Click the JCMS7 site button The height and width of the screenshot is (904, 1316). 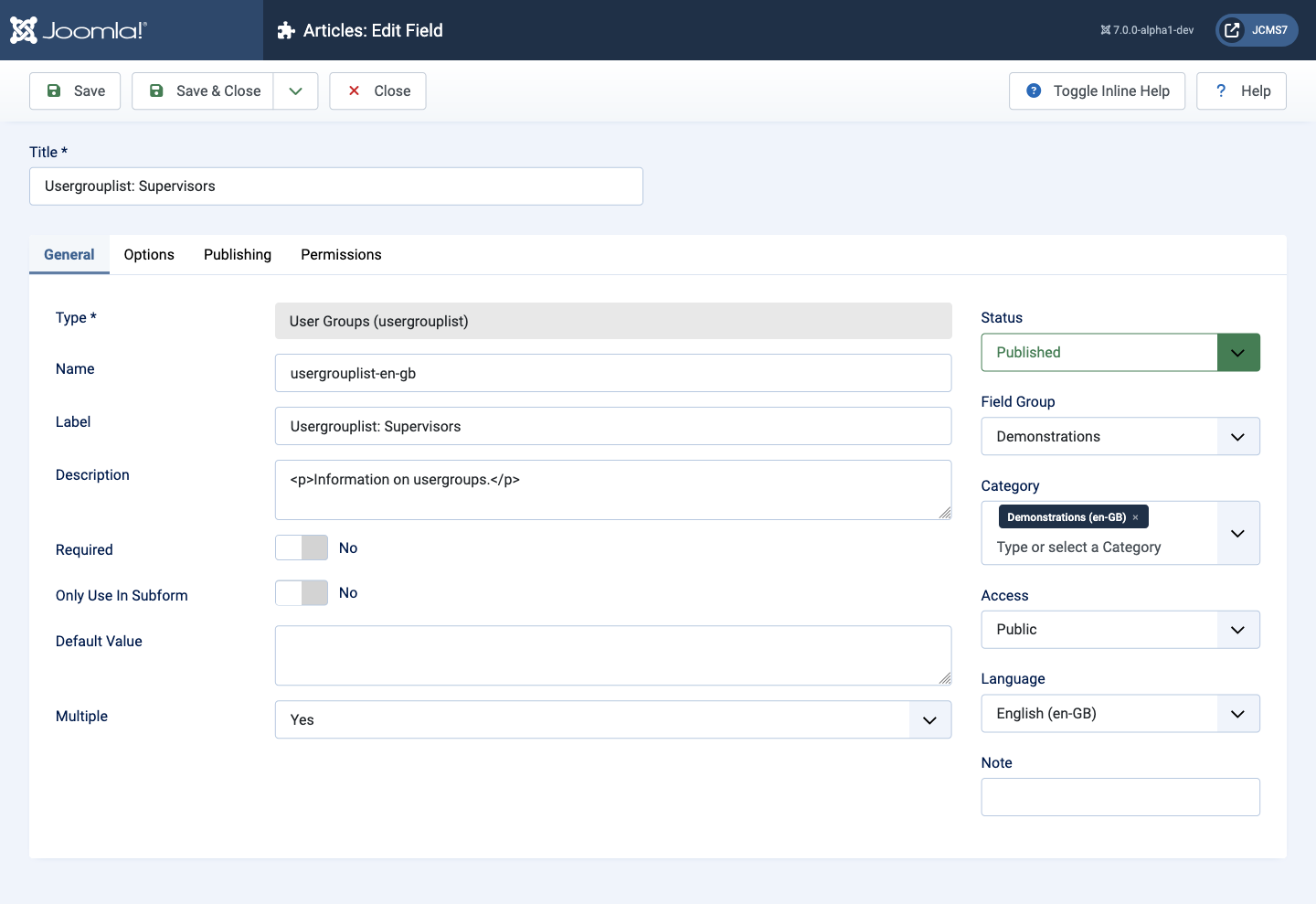click(1257, 30)
